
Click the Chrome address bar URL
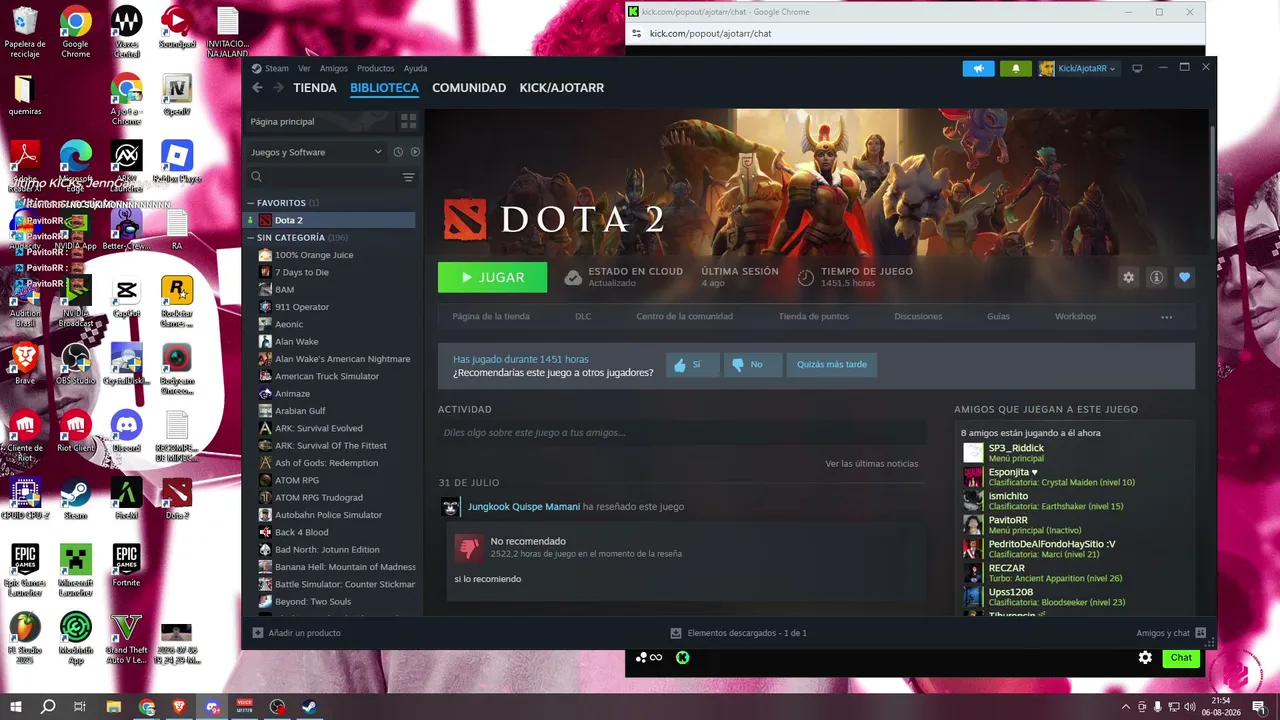(710, 34)
